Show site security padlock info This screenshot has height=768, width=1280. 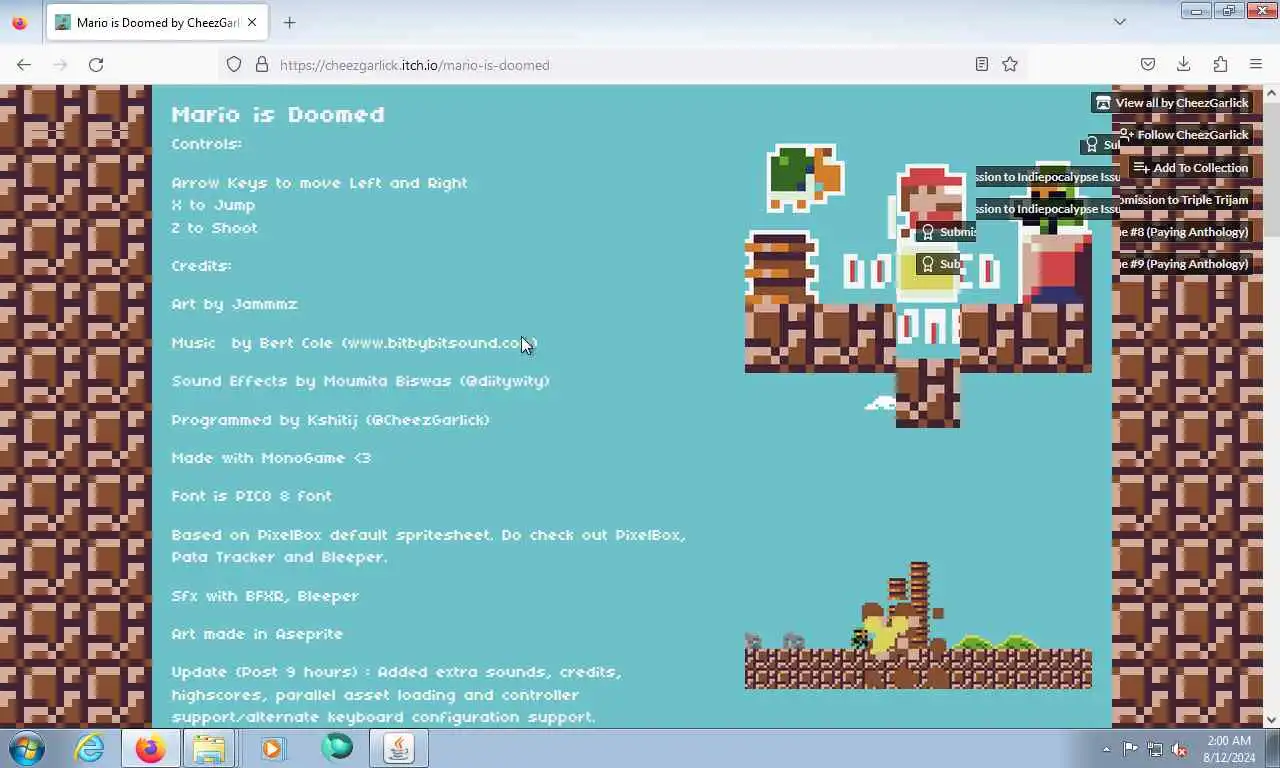(x=262, y=64)
